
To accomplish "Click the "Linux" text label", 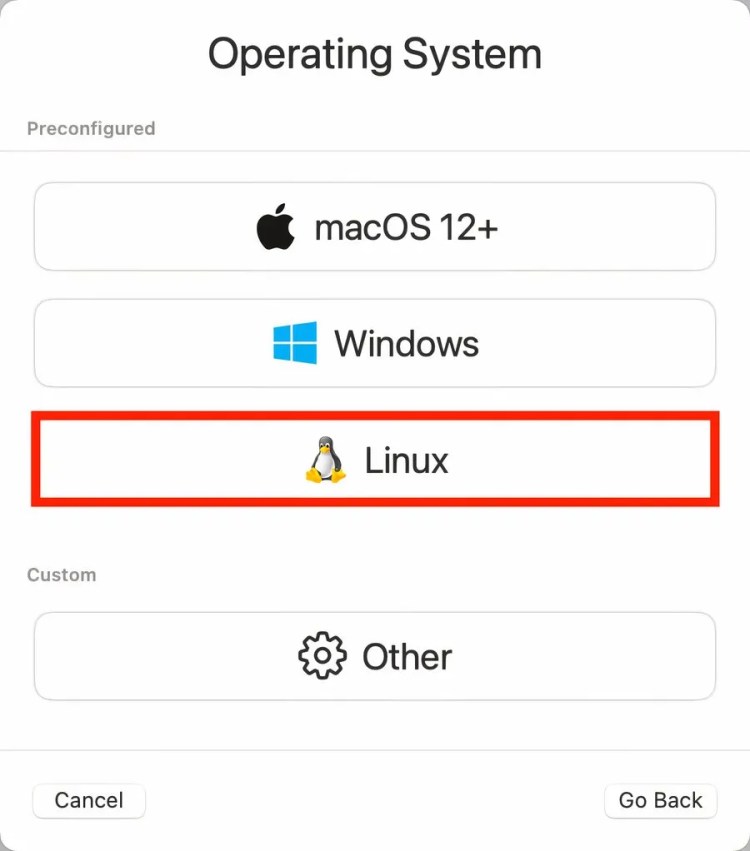I will 406,460.
